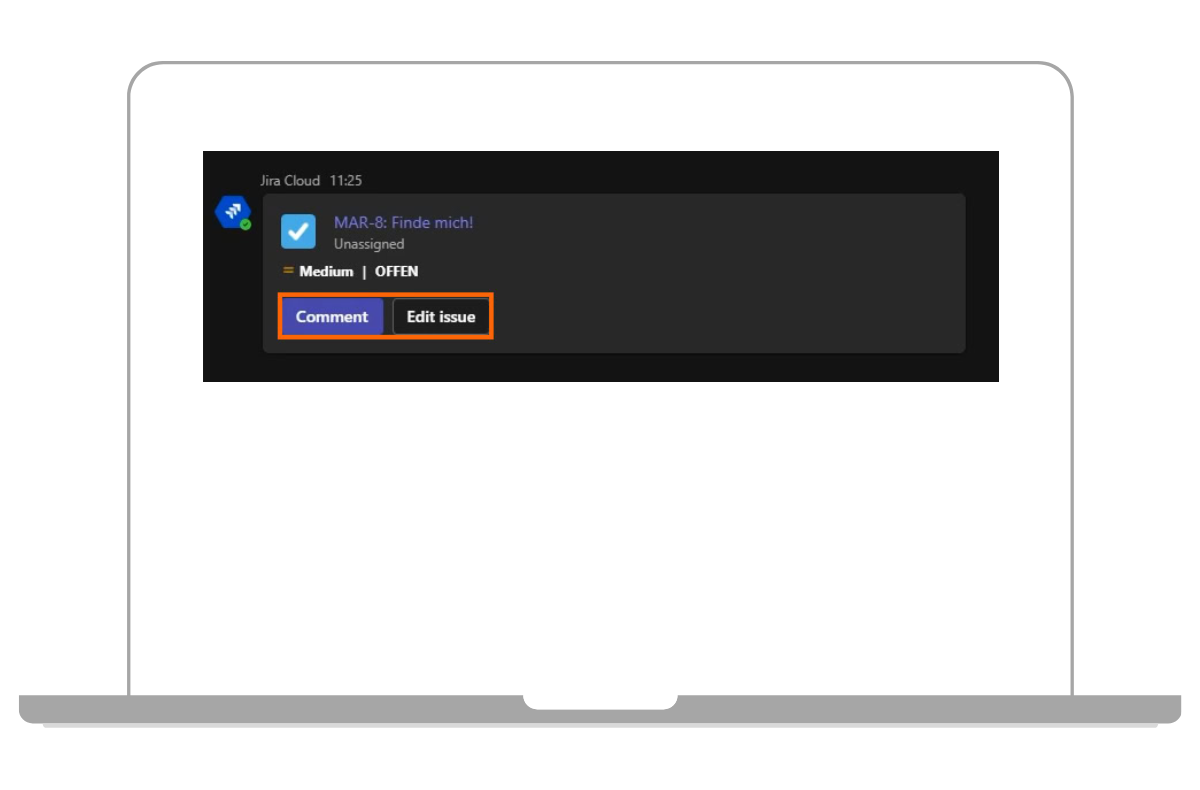
Task: Click the black chat background below the card
Action: click(600, 367)
